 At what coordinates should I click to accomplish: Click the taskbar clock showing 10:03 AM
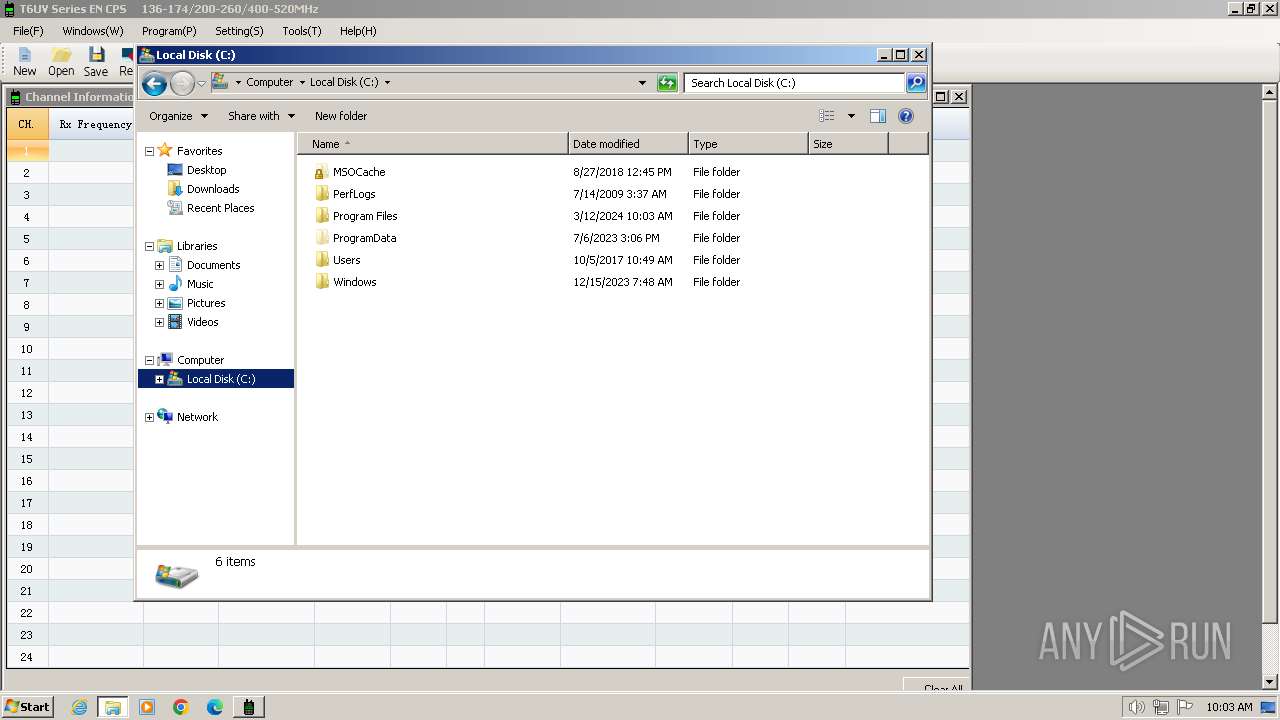coord(1229,707)
